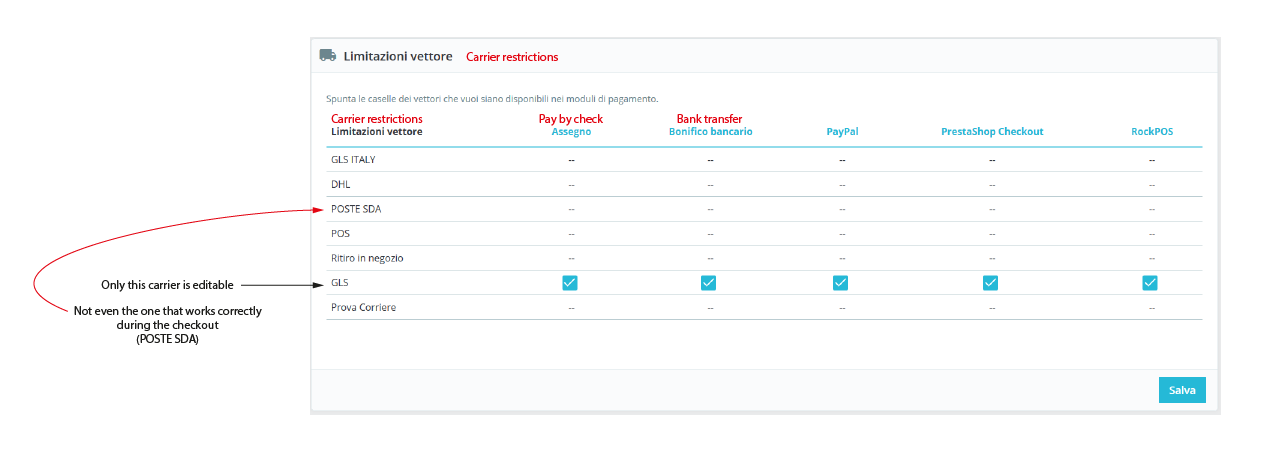Viewport: 1265px width, 452px height.
Task: Click Ritiro in negozio carrier label
Action: 367,258
